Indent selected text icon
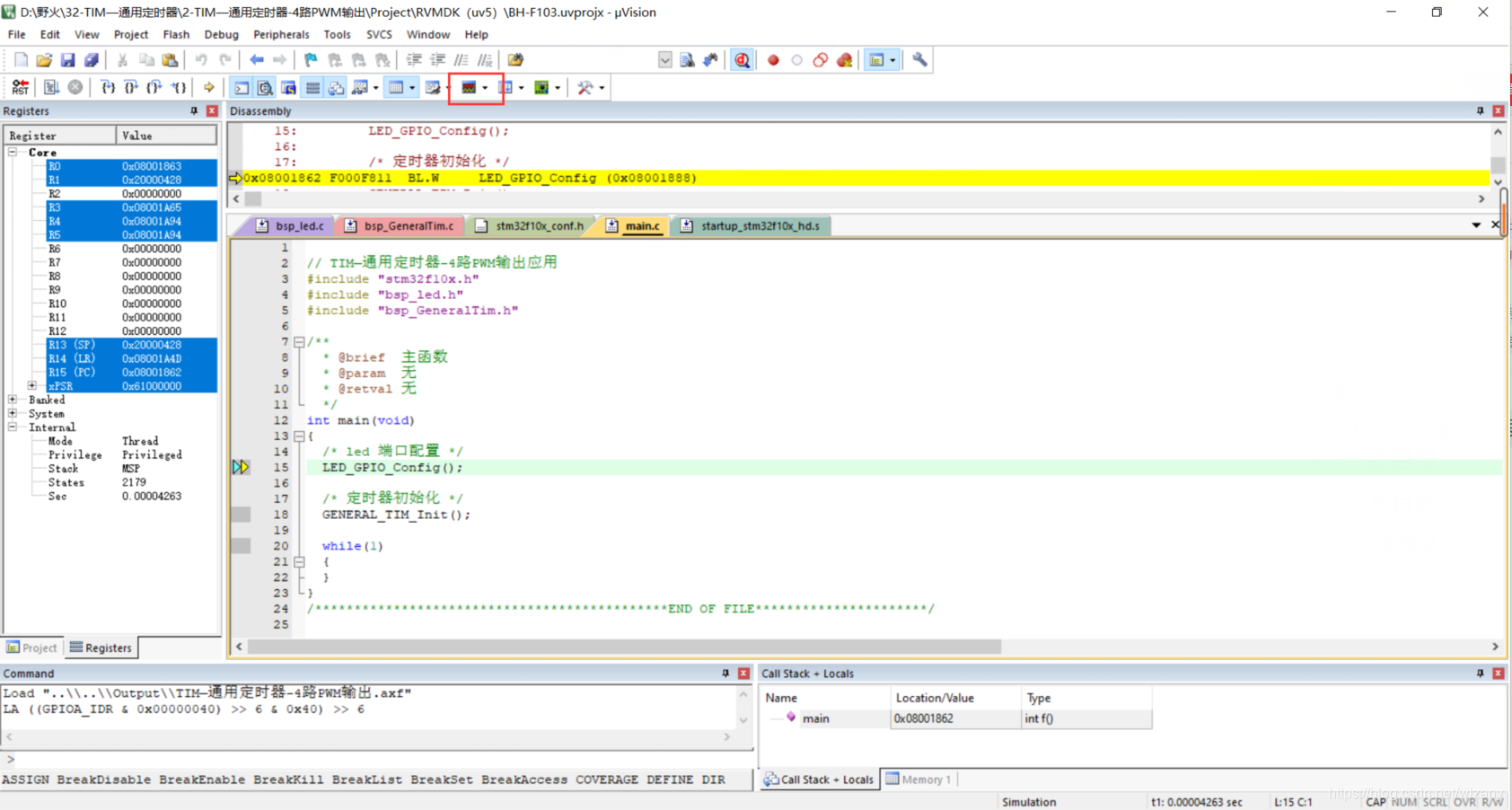 click(x=414, y=60)
